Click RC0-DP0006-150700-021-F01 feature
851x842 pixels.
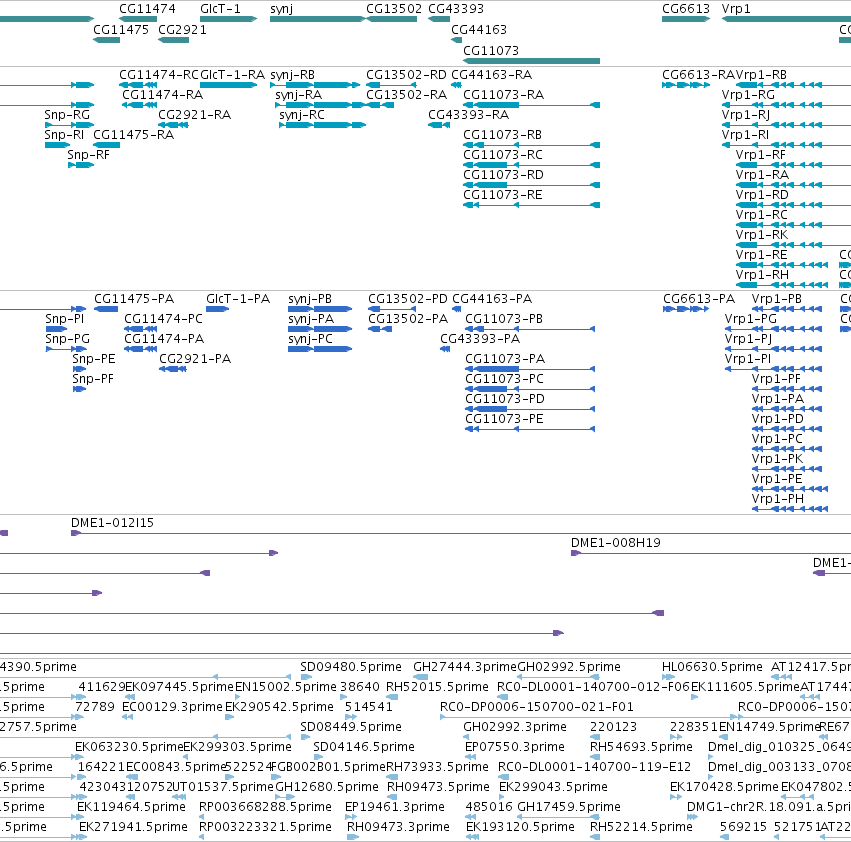[x=536, y=707]
